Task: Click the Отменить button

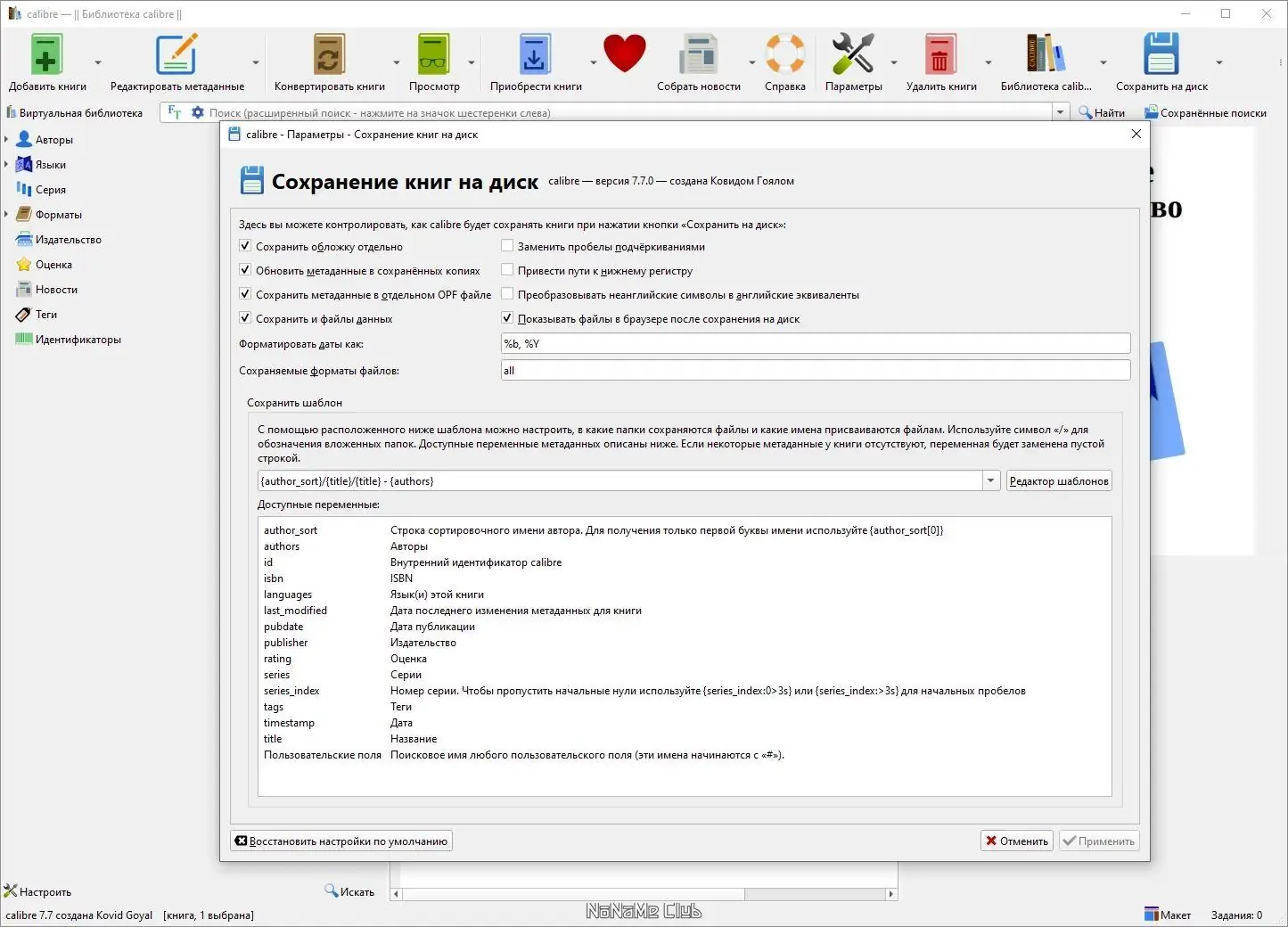Action: pos(1017,841)
